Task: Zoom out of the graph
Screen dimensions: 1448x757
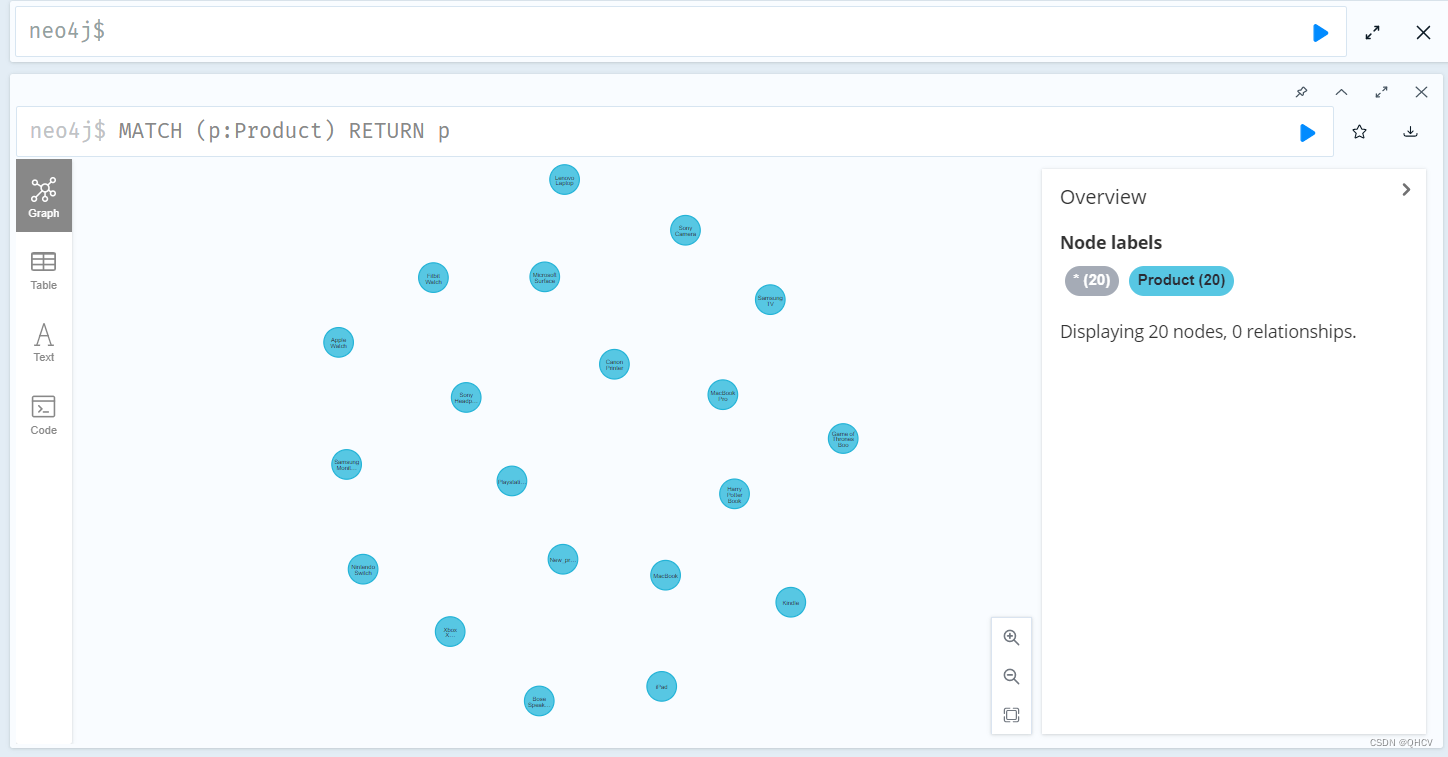Action: (x=1011, y=677)
